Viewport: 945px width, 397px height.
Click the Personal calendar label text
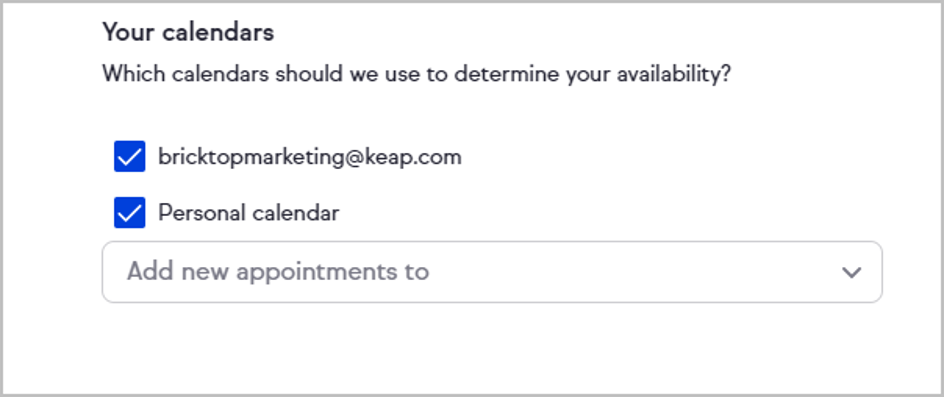[x=248, y=213]
